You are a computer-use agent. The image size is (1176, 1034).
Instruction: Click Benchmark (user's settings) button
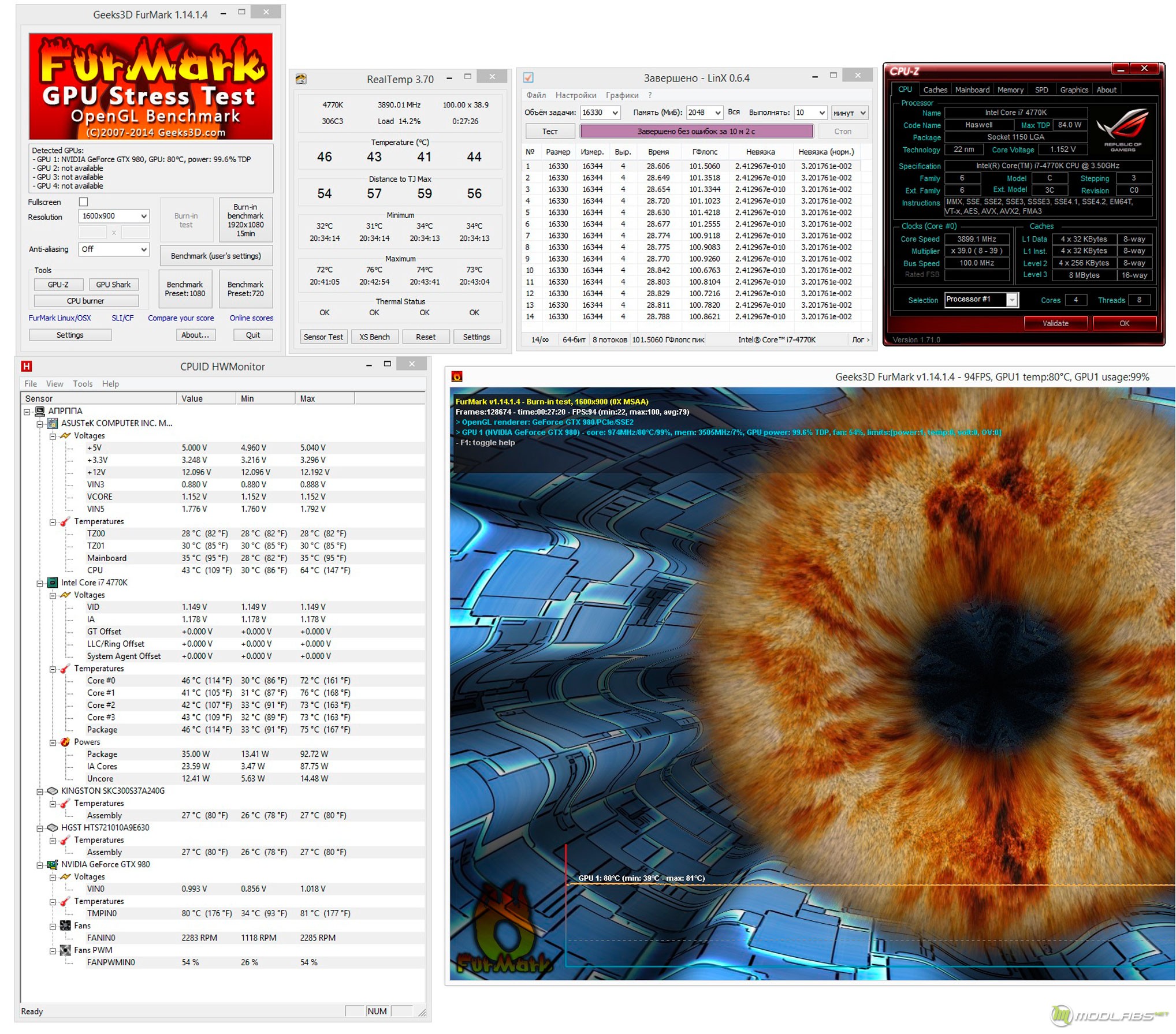215,256
